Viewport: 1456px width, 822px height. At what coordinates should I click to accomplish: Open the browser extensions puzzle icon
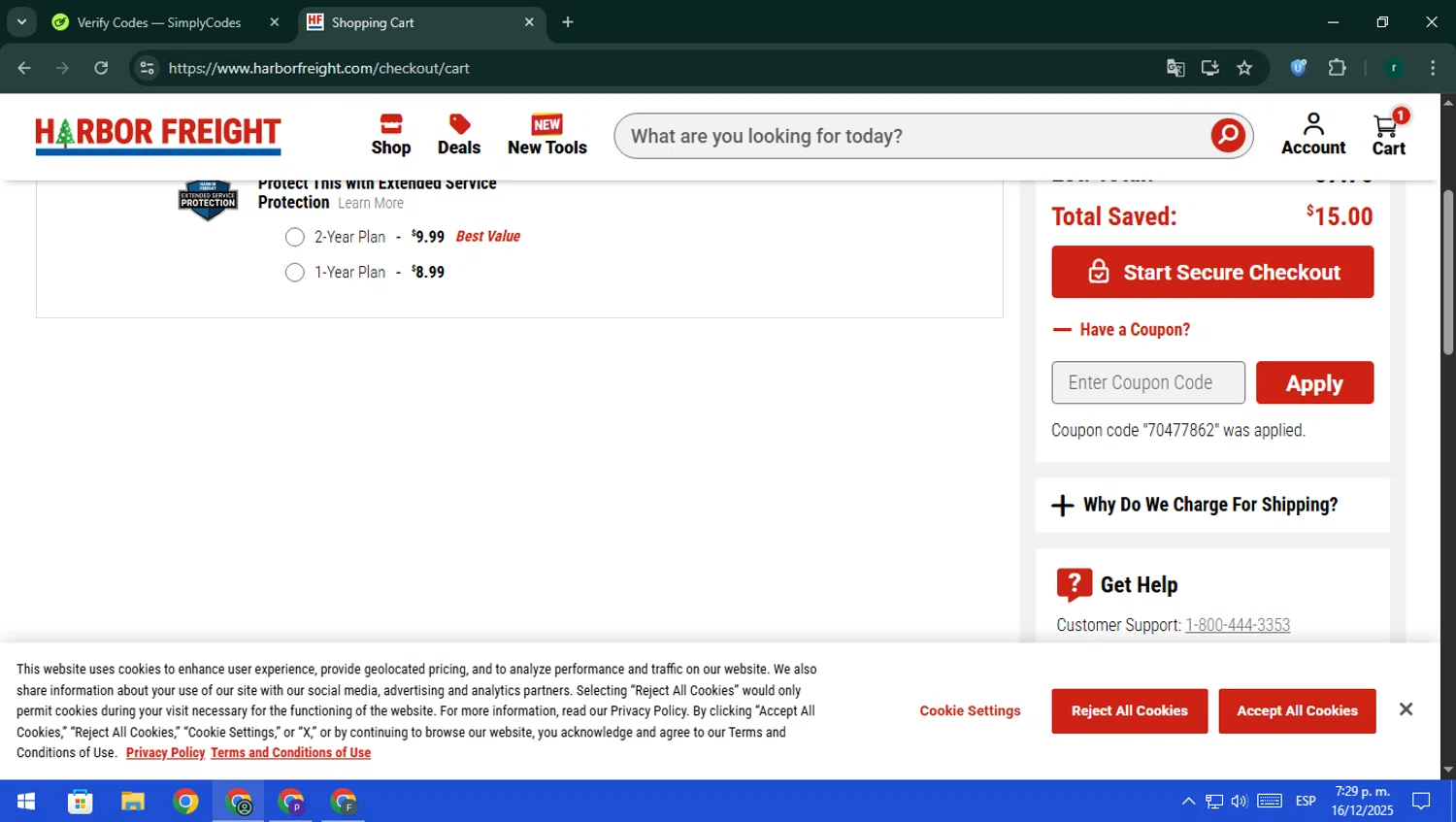(1337, 68)
